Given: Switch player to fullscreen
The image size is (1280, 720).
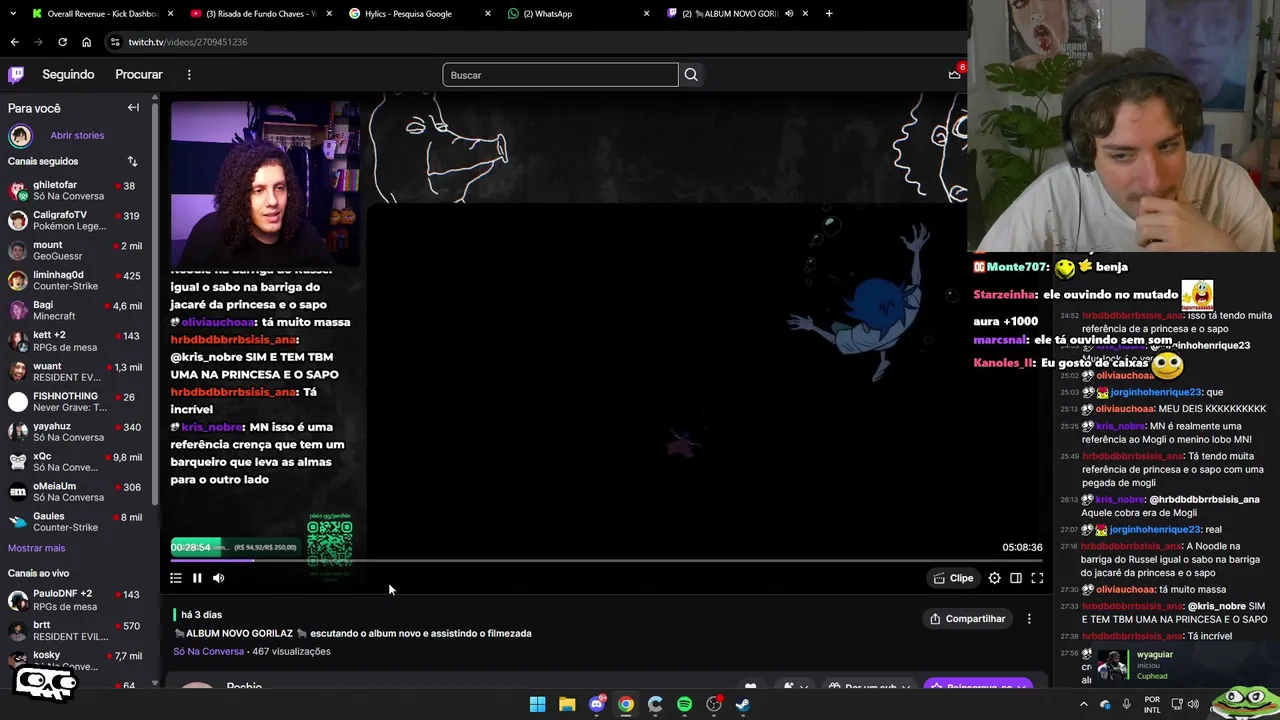Looking at the screenshot, I should (x=1037, y=578).
